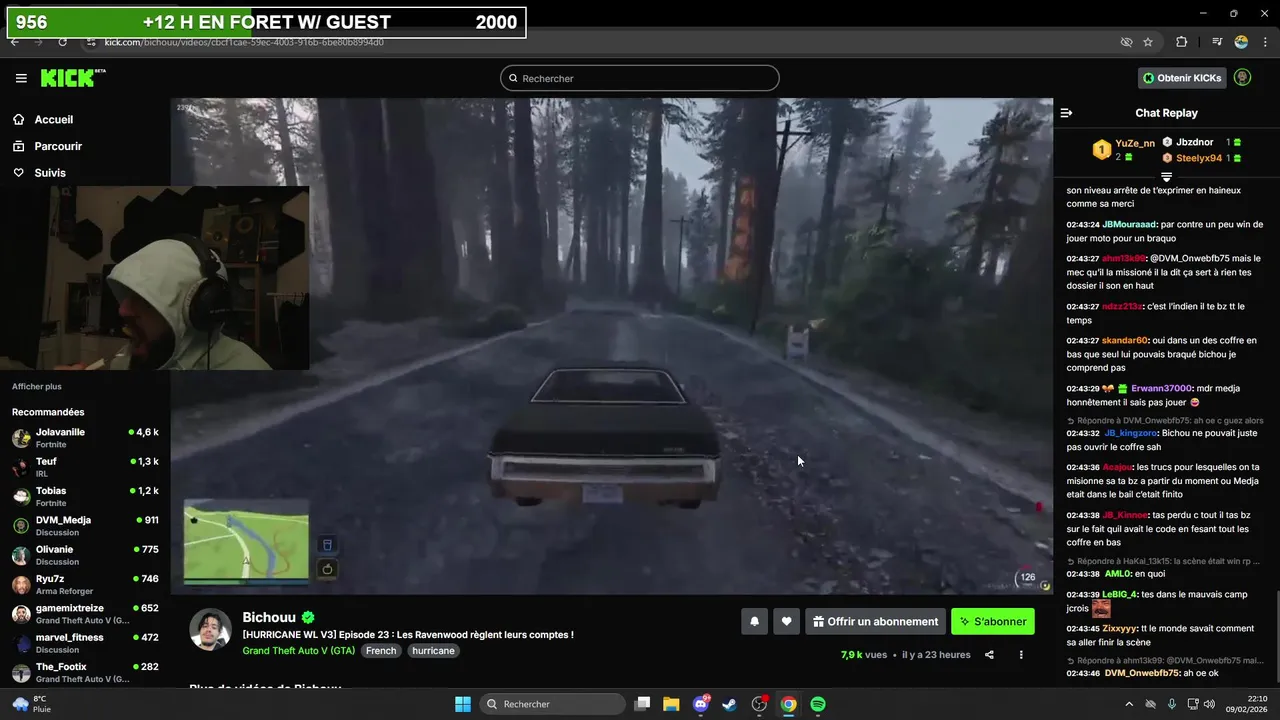Viewport: 1280px width, 720px height.
Task: Click the heart follow button
Action: [x=787, y=621]
